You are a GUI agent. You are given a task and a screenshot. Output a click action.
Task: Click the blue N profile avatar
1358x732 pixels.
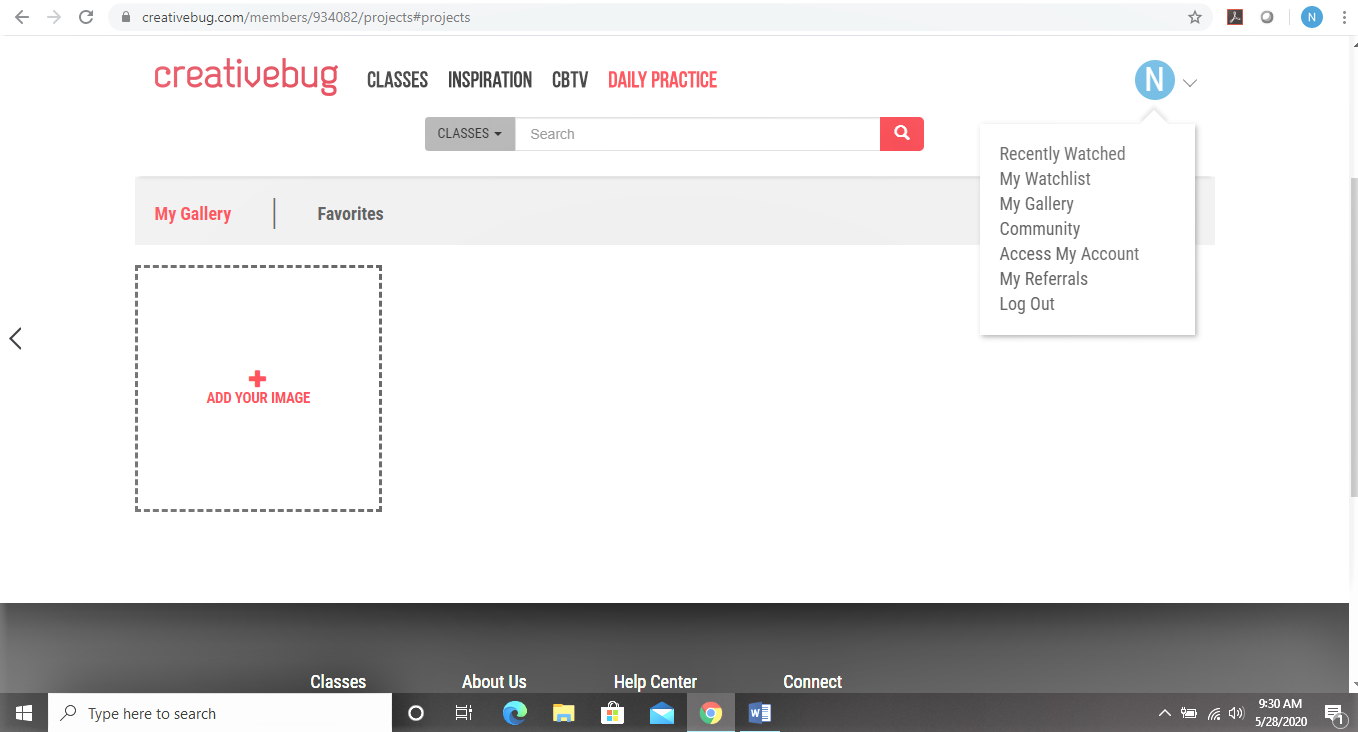tap(1154, 80)
